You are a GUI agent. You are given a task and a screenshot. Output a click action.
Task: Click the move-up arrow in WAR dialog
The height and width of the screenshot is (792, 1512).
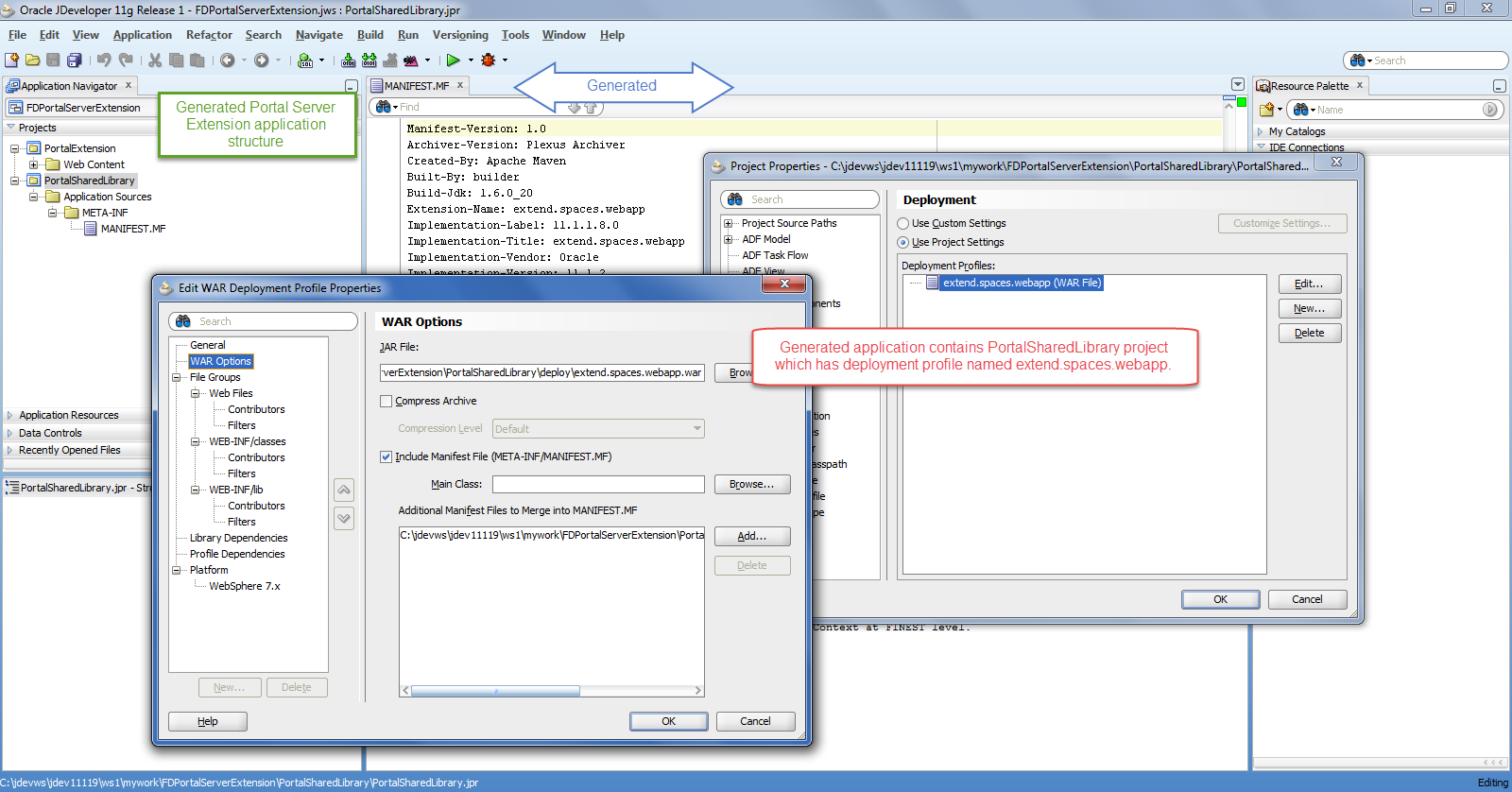344,490
